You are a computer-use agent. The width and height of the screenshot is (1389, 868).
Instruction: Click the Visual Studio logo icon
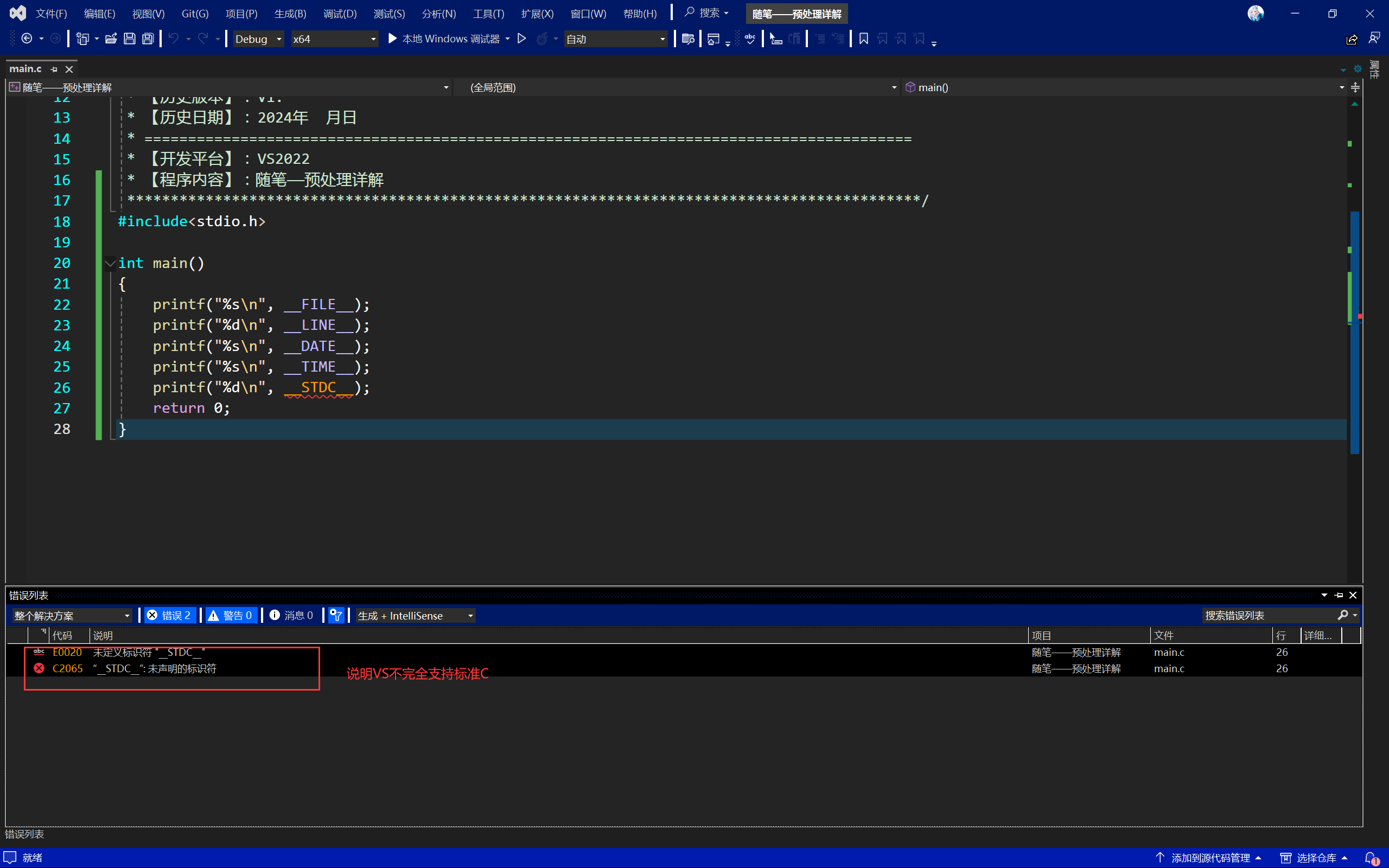pos(18,12)
